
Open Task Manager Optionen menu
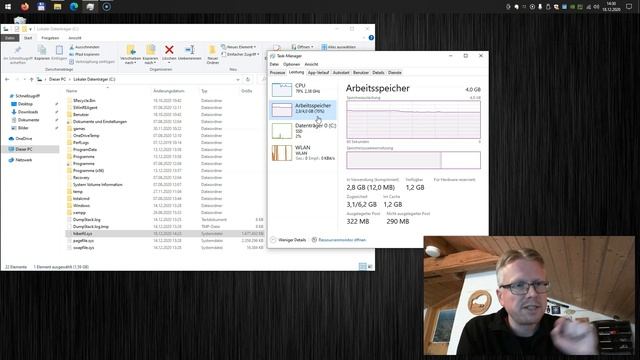(x=291, y=64)
